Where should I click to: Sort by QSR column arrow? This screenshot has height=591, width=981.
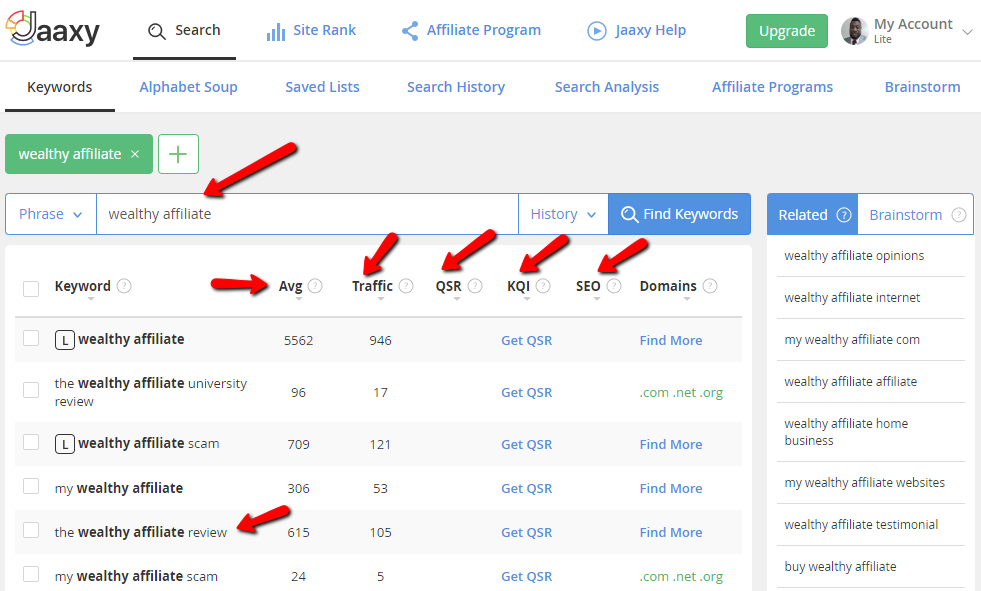pyautogui.click(x=457, y=300)
